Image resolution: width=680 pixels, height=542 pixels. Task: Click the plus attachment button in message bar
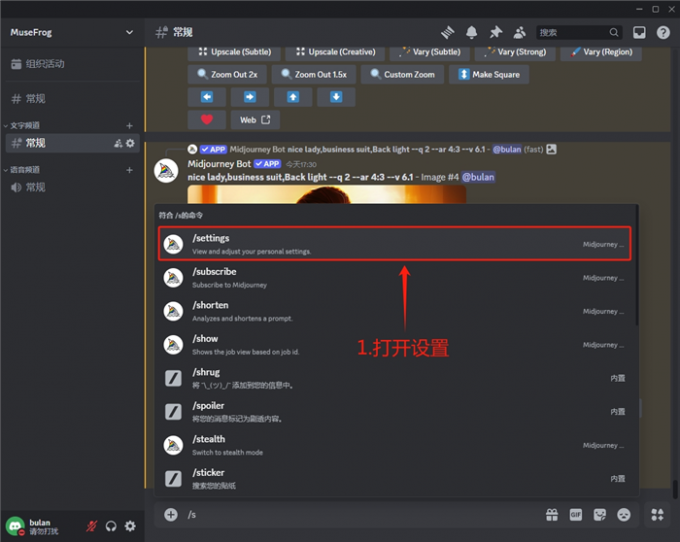171,515
